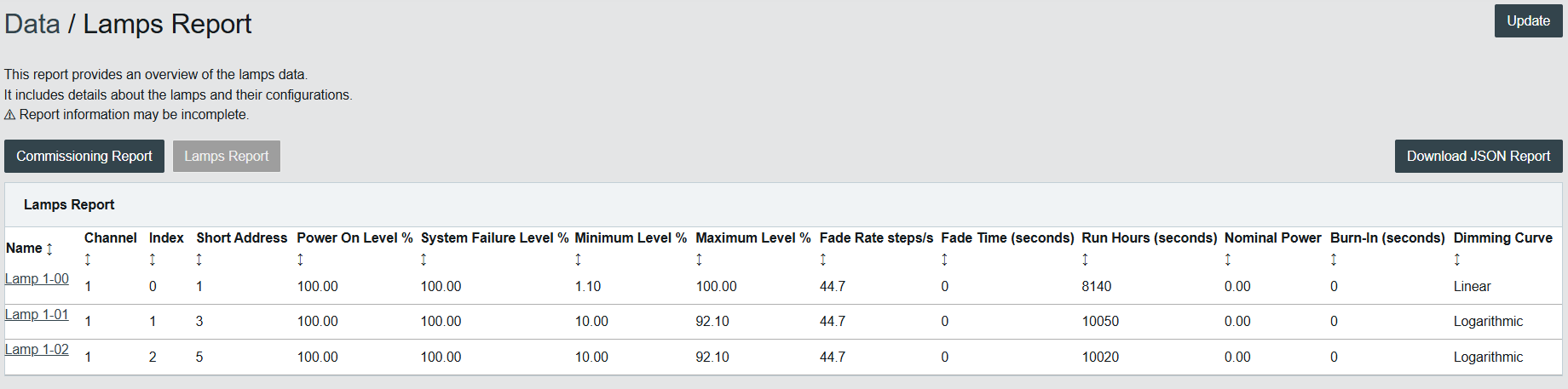The width and height of the screenshot is (1568, 389).
Task: Sort by Fade Rate steps/s arrow
Action: point(823,260)
